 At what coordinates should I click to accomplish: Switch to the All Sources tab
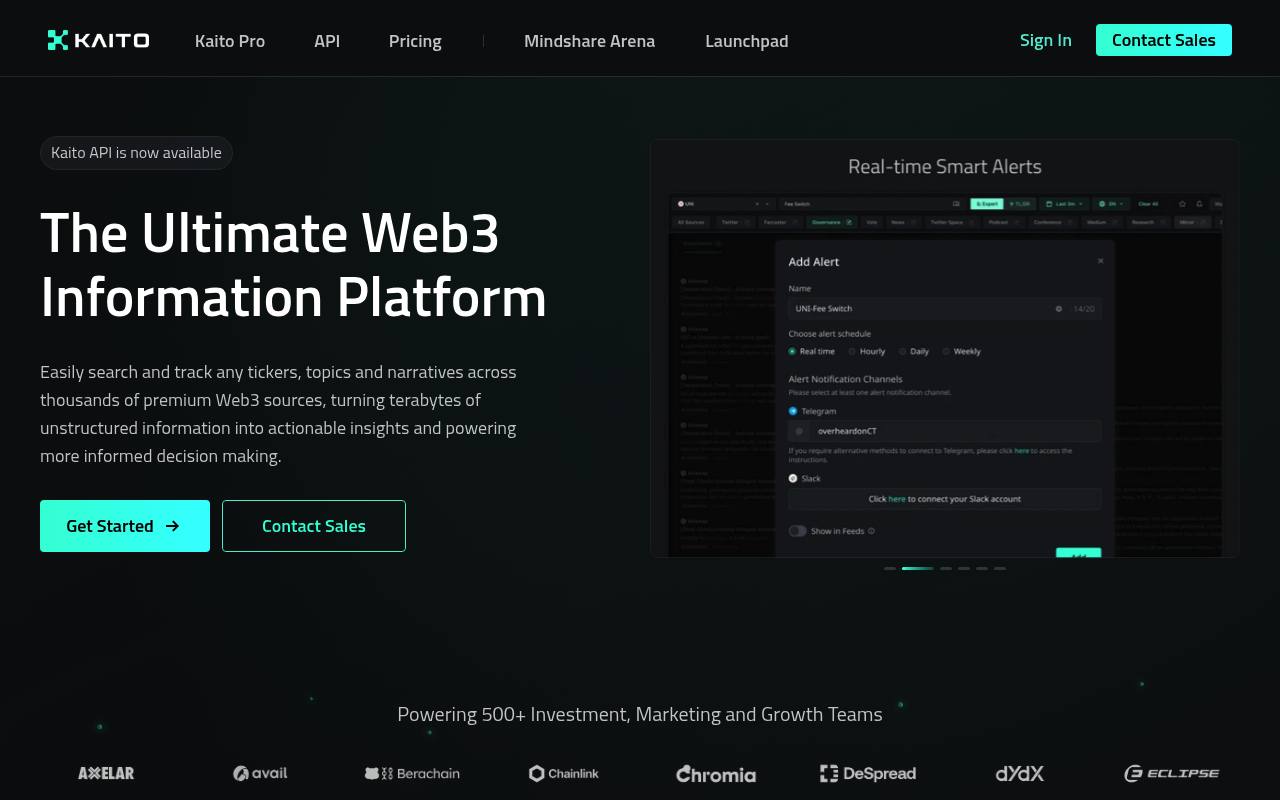[691, 222]
